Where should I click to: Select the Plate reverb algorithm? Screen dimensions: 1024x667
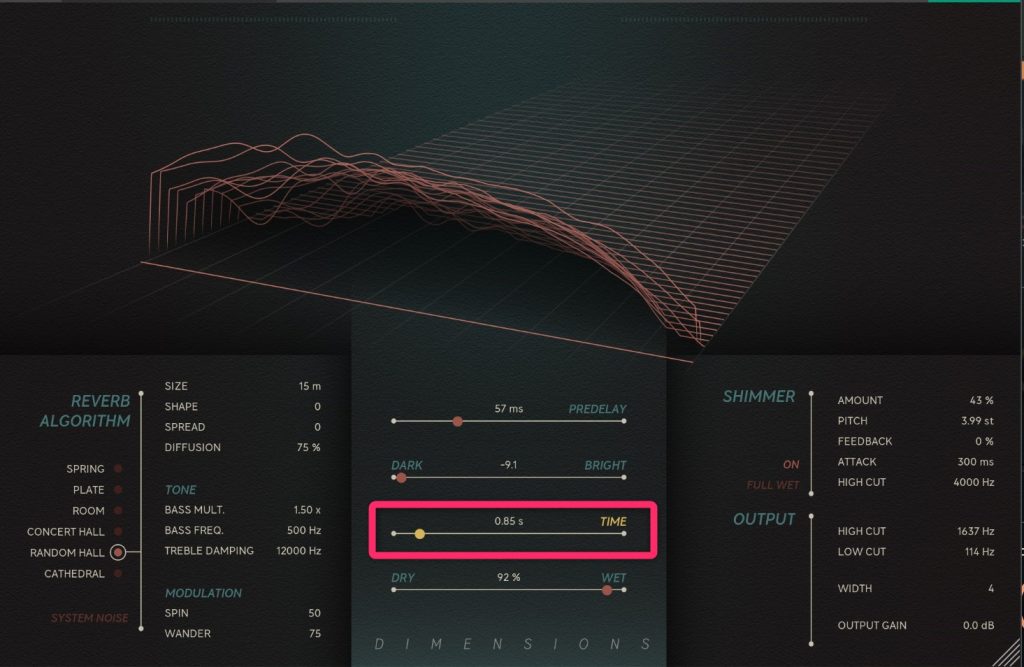point(118,490)
